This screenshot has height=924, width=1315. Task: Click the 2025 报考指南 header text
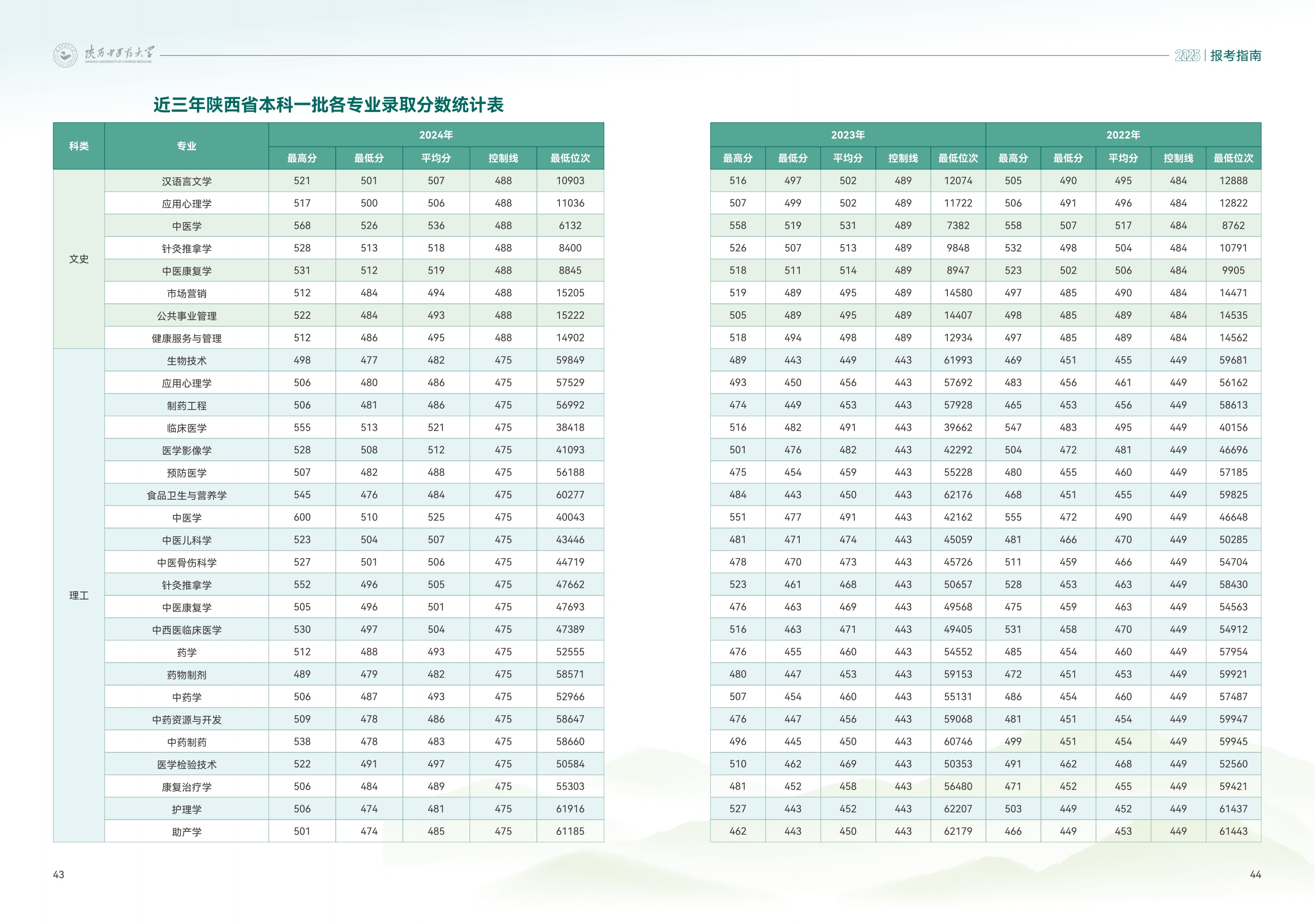point(1218,55)
